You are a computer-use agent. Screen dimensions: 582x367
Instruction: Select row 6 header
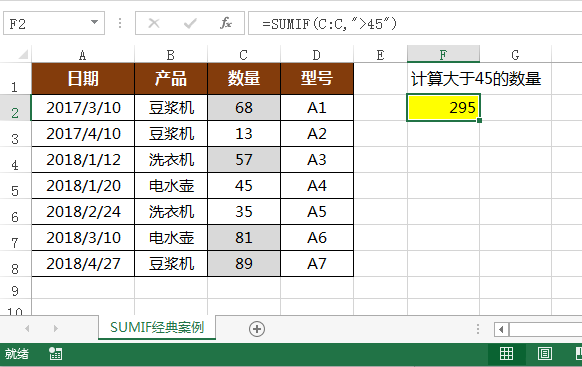click(x=15, y=212)
